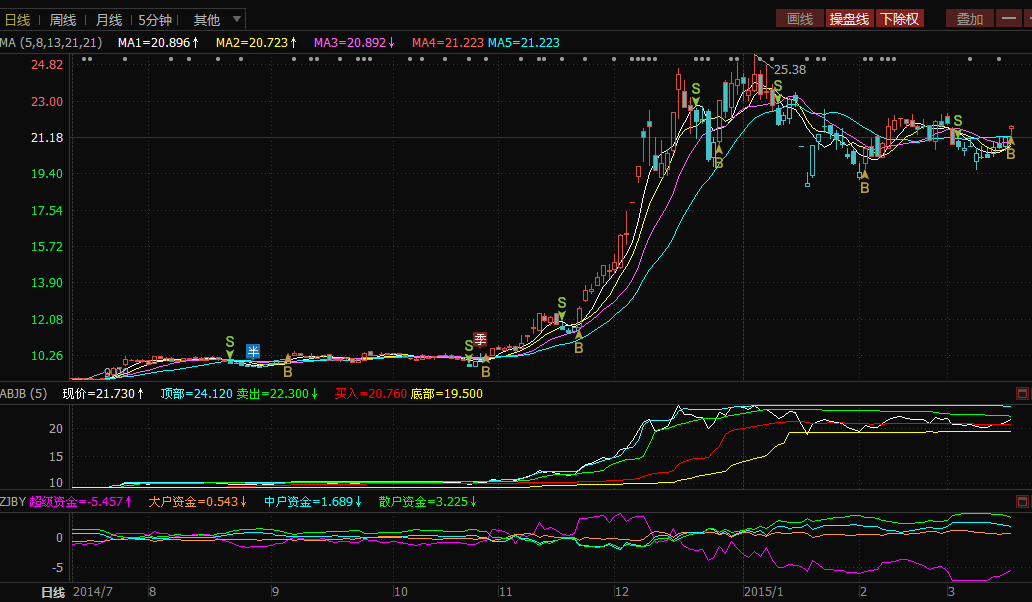This screenshot has width=1032, height=602.
Task: Click the red MA4=21.223 value
Action: [x=448, y=43]
